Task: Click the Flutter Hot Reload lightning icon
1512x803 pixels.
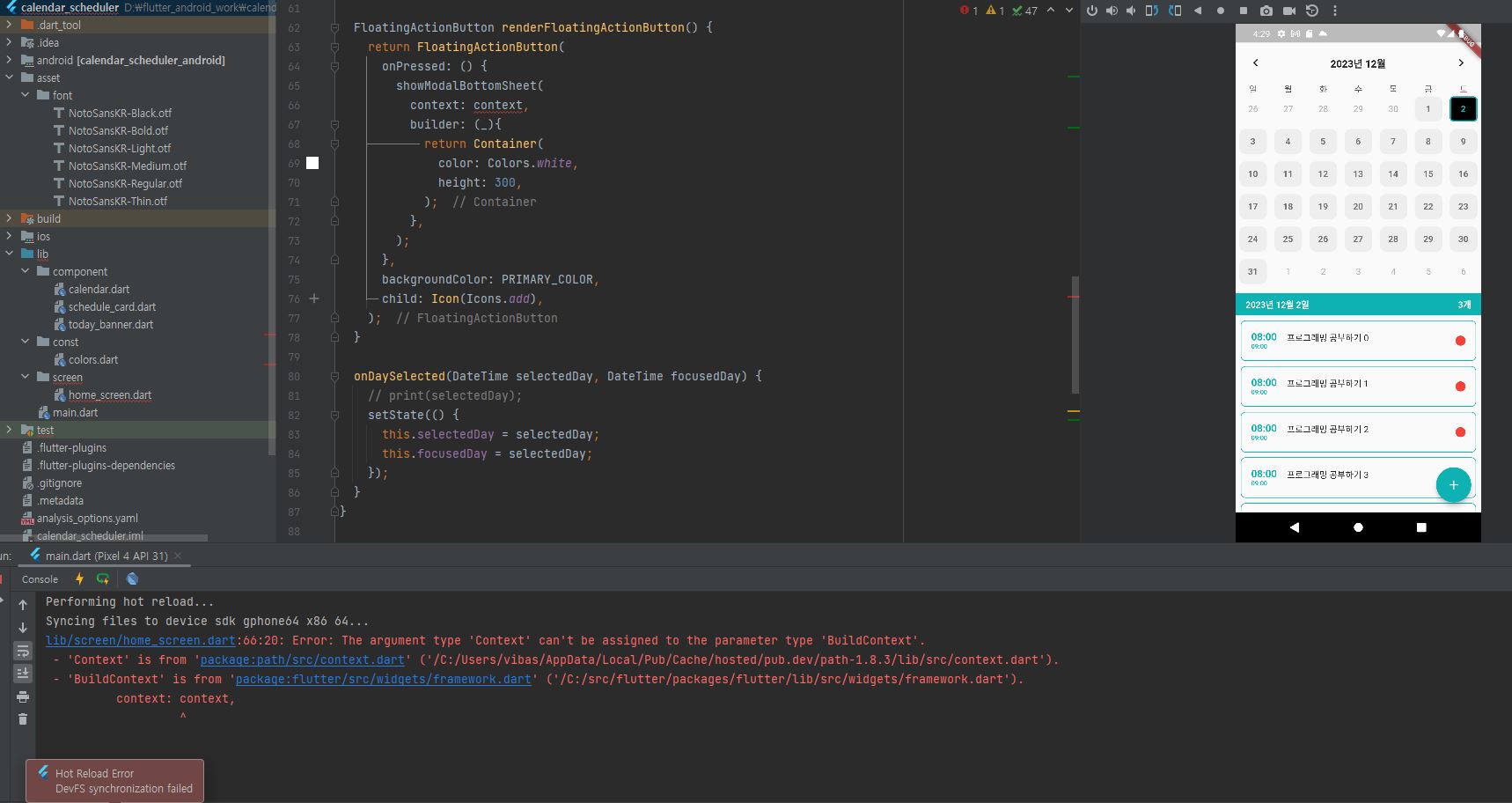Action: click(x=79, y=578)
